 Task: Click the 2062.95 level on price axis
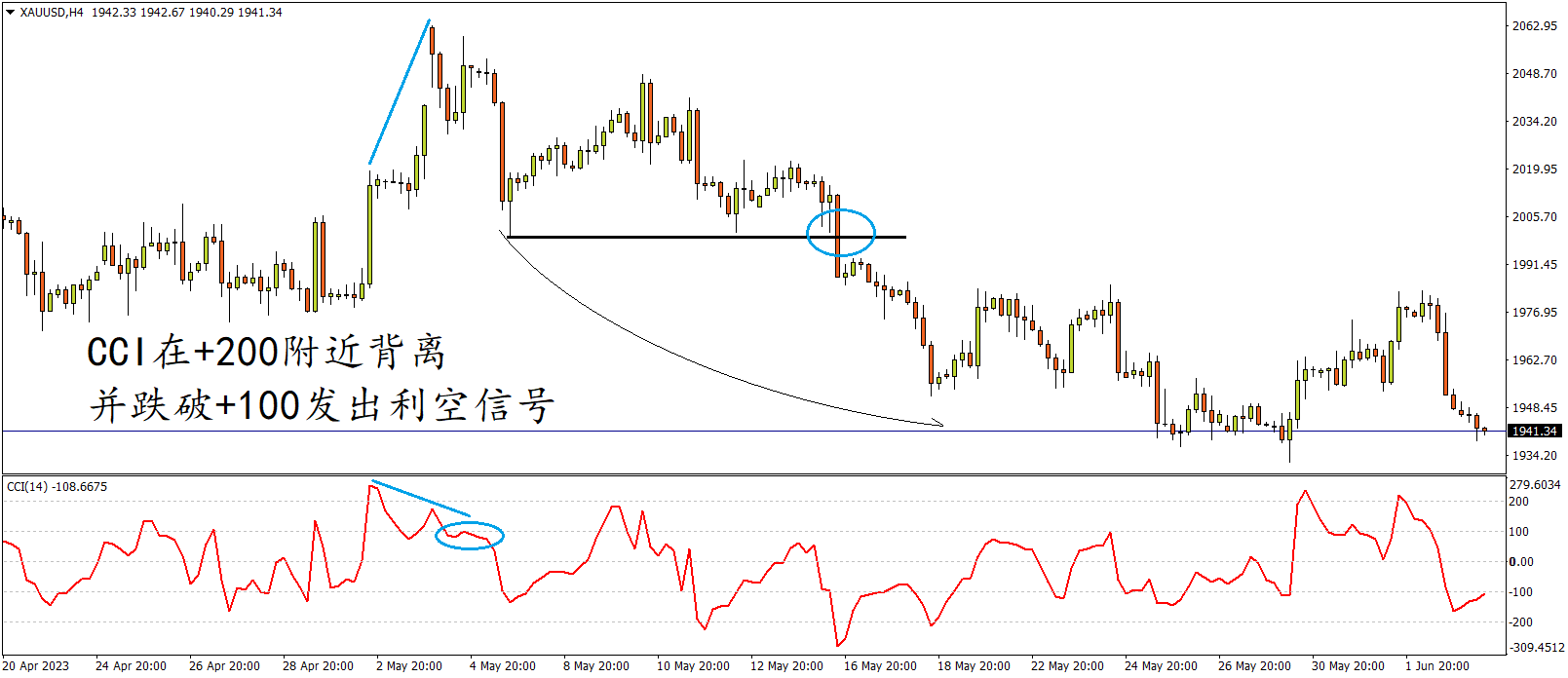pos(1534,25)
